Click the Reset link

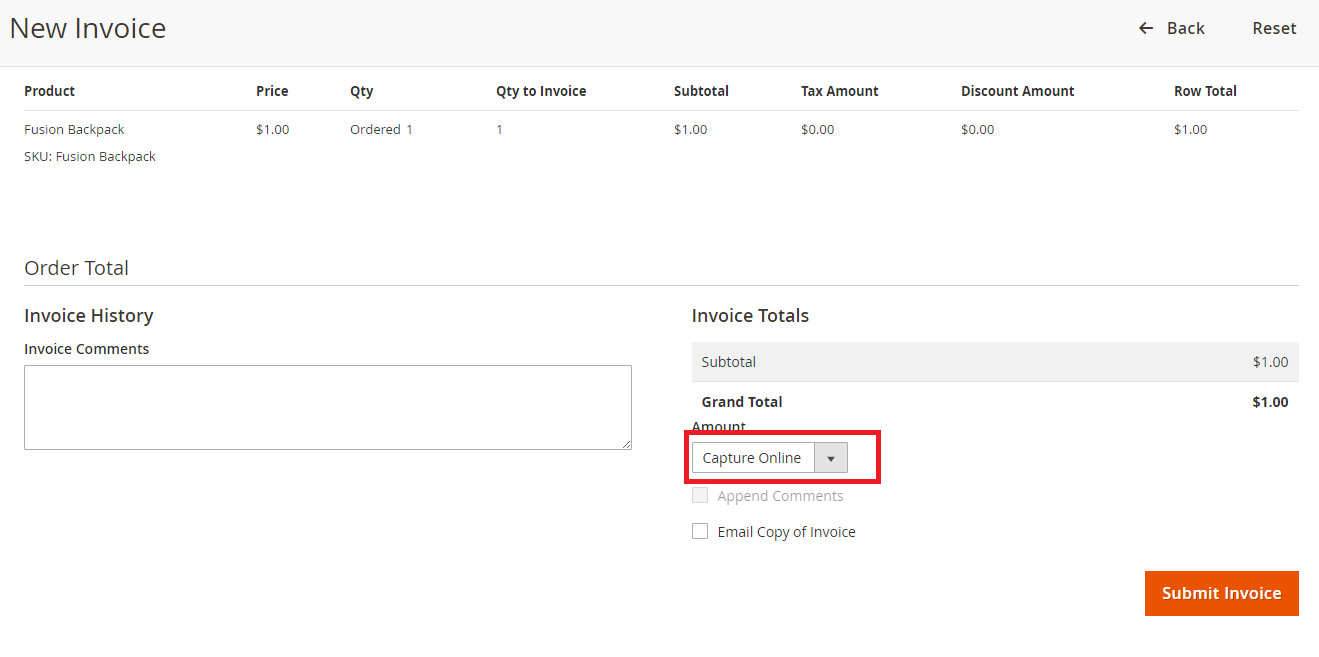coord(1274,28)
